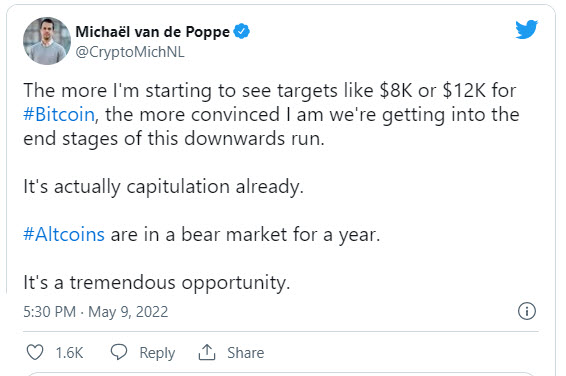
Task: Click the 5:30 PM · May 9, 2022 timestamp
Action: pos(96,312)
